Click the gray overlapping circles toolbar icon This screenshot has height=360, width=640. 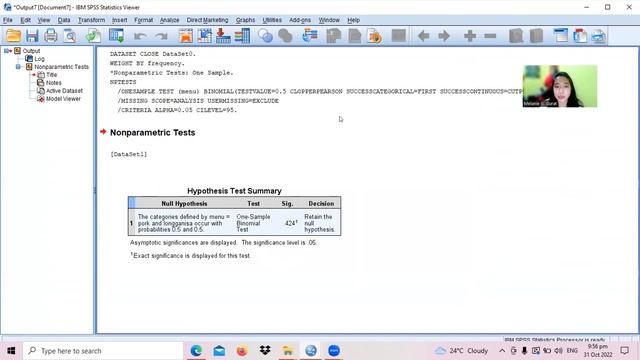(285, 36)
